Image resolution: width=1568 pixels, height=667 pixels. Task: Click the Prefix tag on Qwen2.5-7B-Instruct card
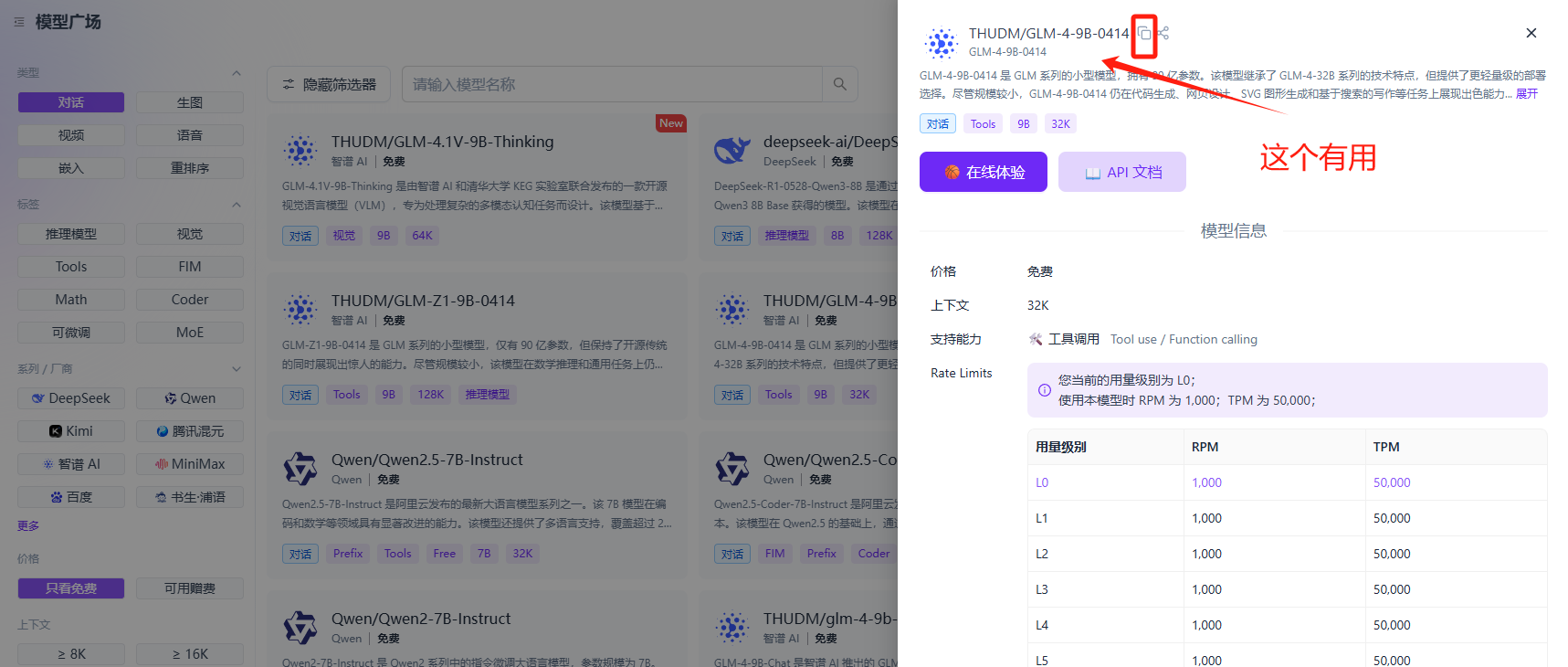pos(348,554)
